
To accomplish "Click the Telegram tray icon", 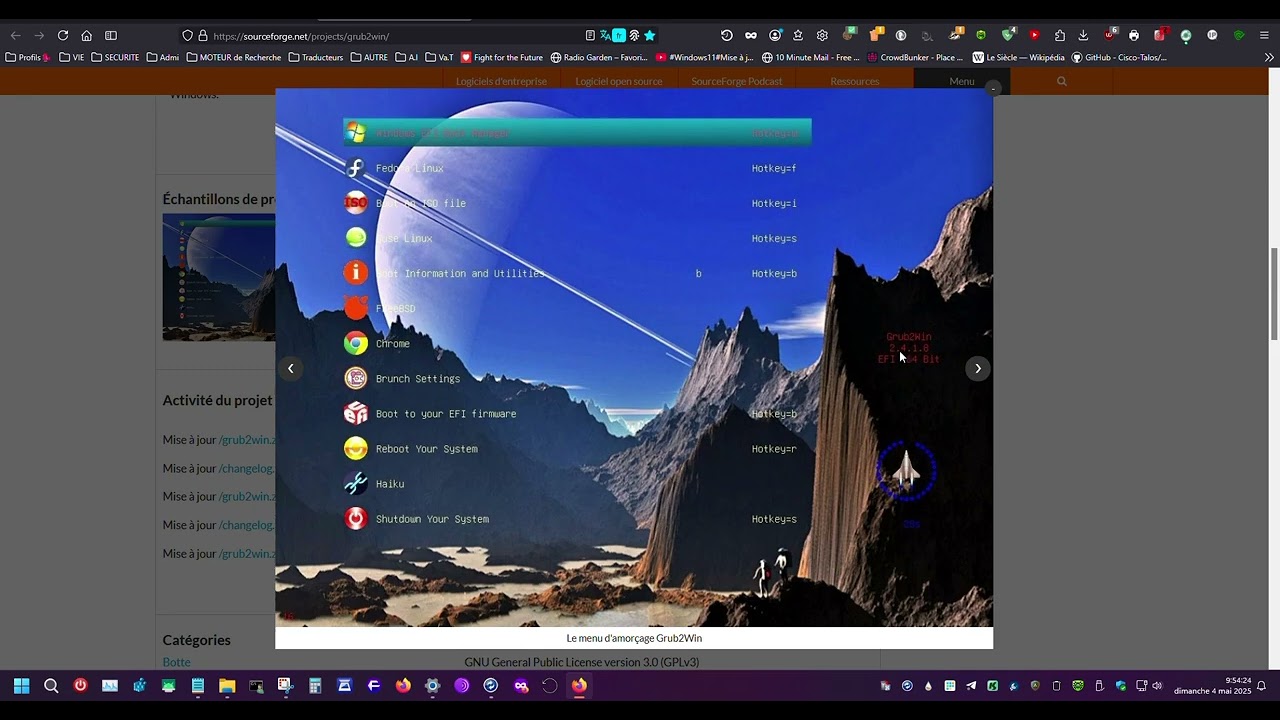I will pyautogui.click(x=971, y=686).
